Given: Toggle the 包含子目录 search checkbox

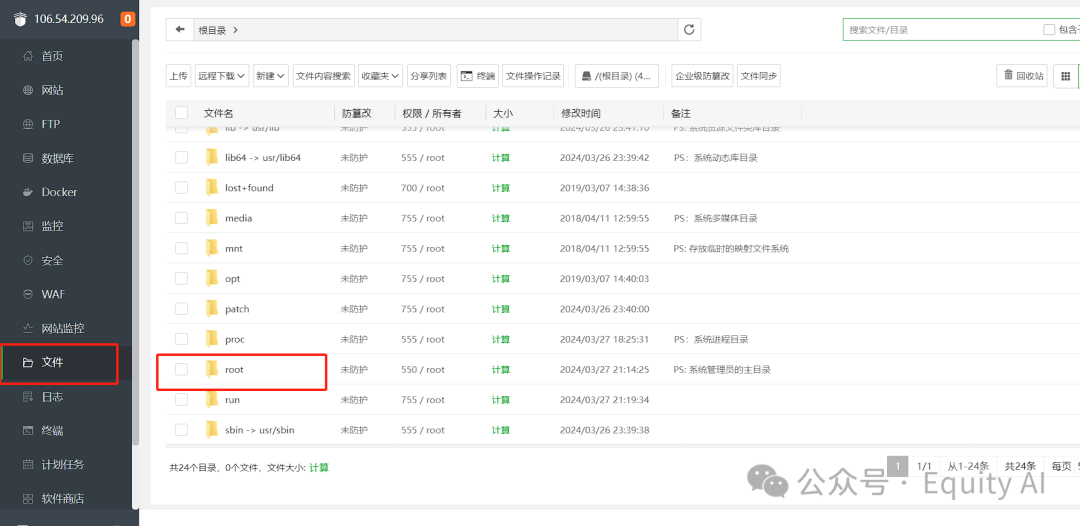Looking at the screenshot, I should coord(1049,30).
